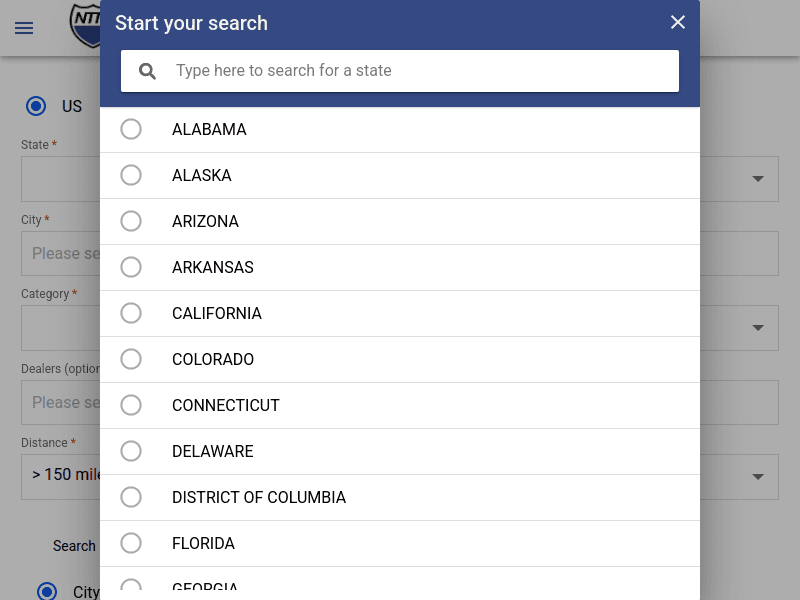Screen dimensions: 800x600
Task: Open the hamburger menu icon
Action: tap(24, 28)
